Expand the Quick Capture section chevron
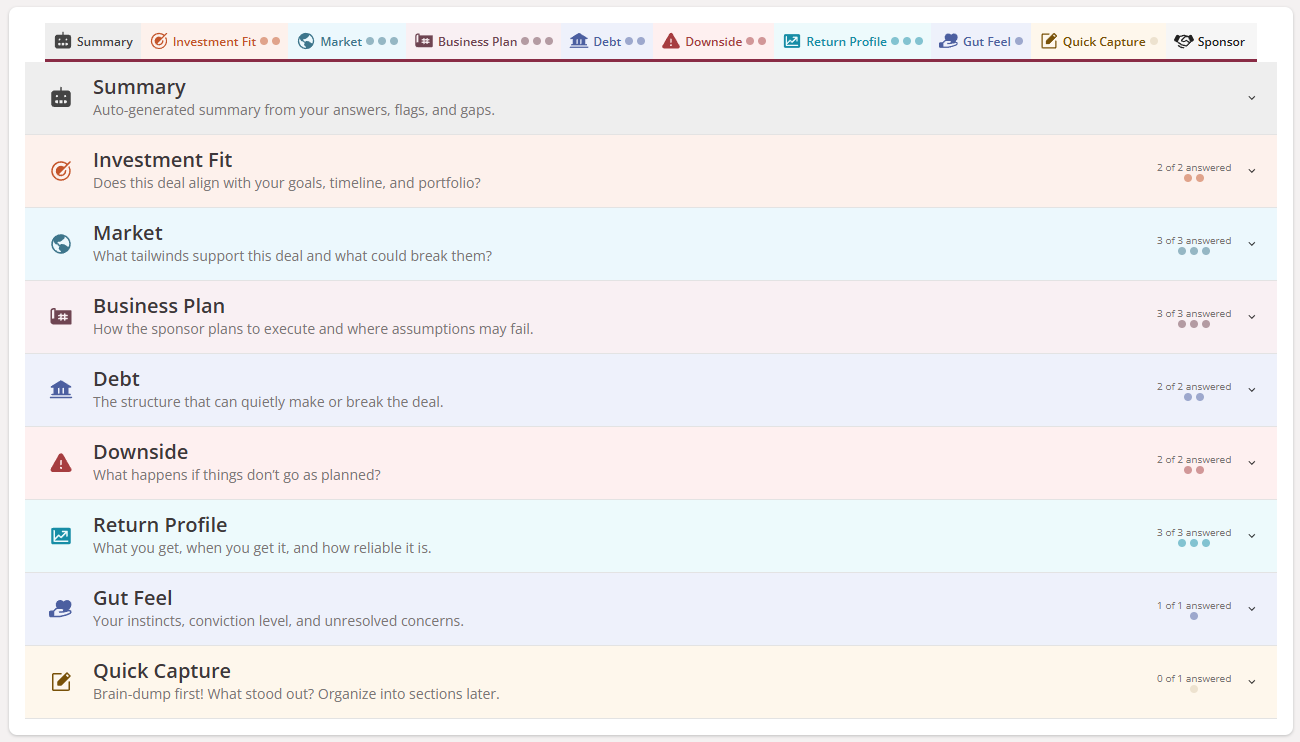 pos(1251,682)
